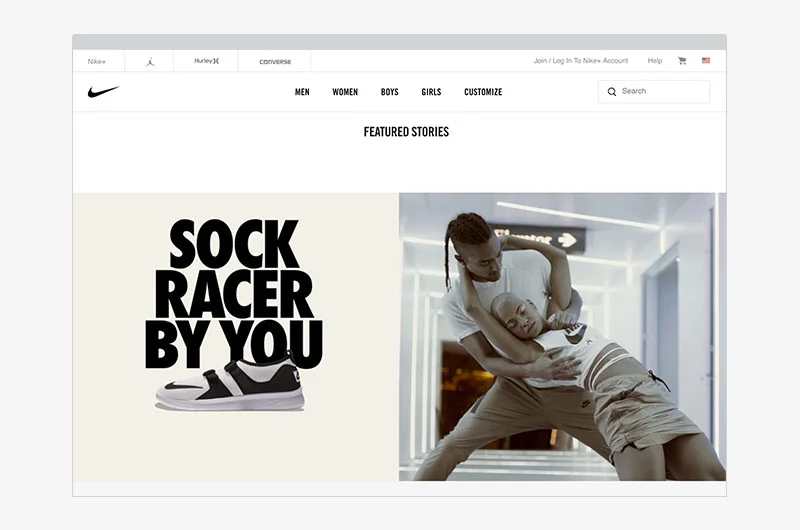Click Join / Log In To Nike+ Account

pos(581,61)
